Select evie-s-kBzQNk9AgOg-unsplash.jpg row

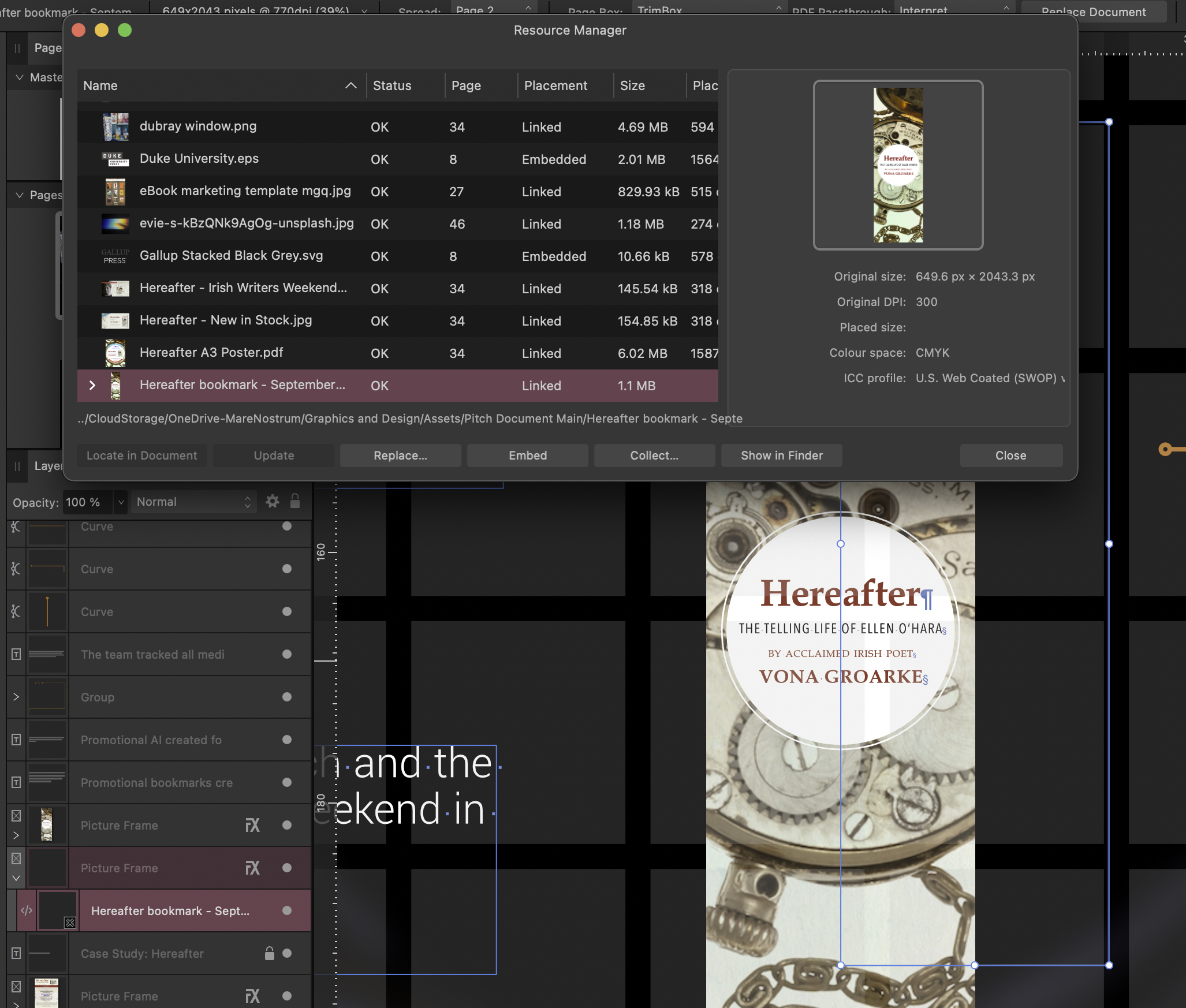point(398,224)
